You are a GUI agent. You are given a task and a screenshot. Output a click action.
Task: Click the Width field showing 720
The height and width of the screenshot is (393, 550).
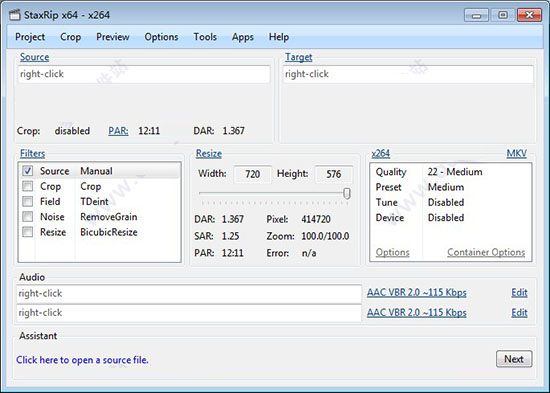point(253,174)
